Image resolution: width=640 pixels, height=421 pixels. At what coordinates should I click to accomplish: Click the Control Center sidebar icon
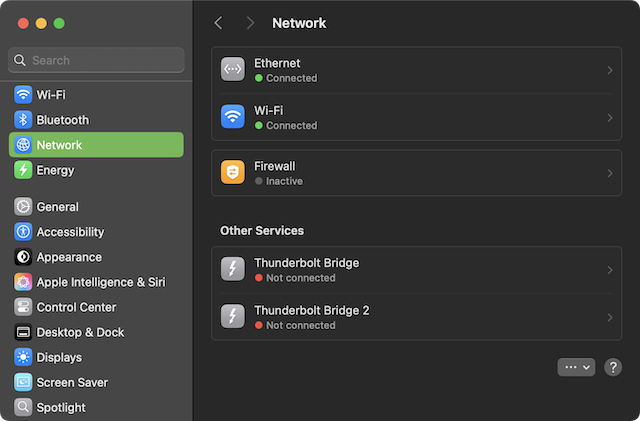[23, 307]
